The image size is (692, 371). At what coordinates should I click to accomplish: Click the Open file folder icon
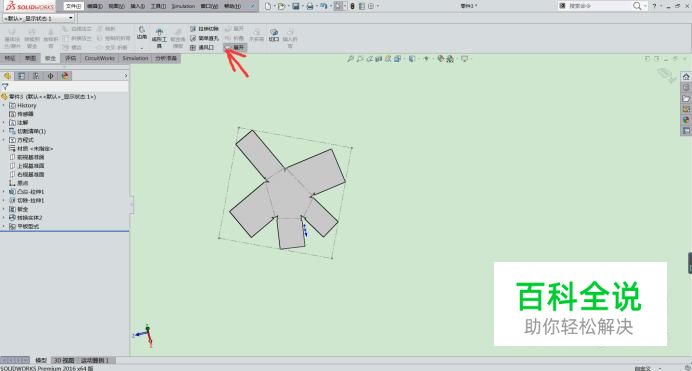pyautogui.click(x=281, y=6)
